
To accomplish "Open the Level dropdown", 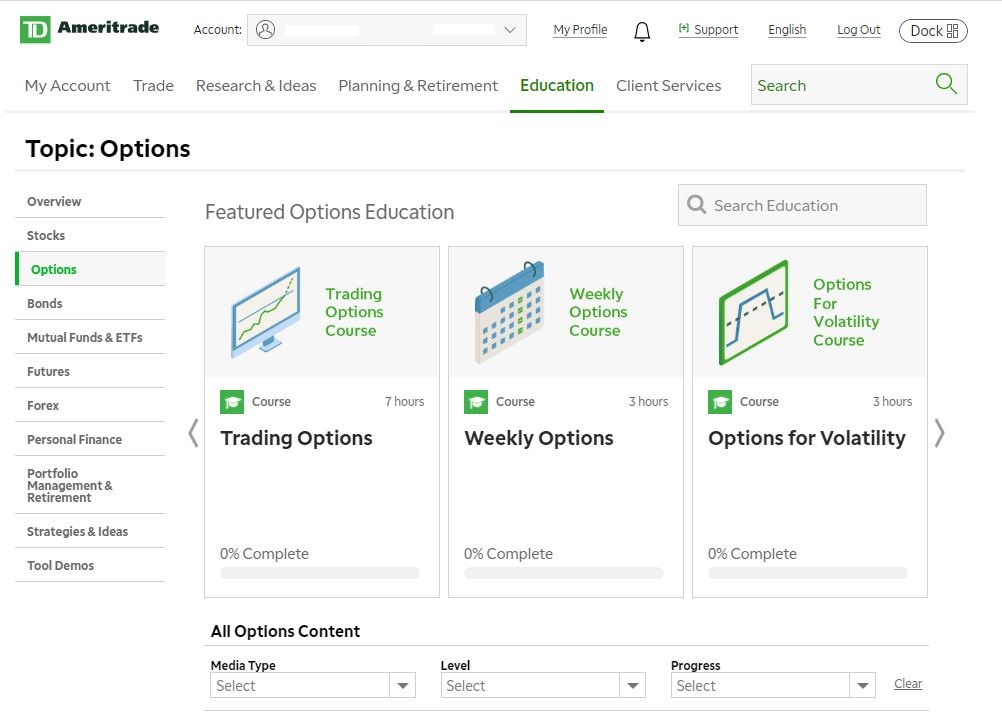I will click(x=543, y=685).
